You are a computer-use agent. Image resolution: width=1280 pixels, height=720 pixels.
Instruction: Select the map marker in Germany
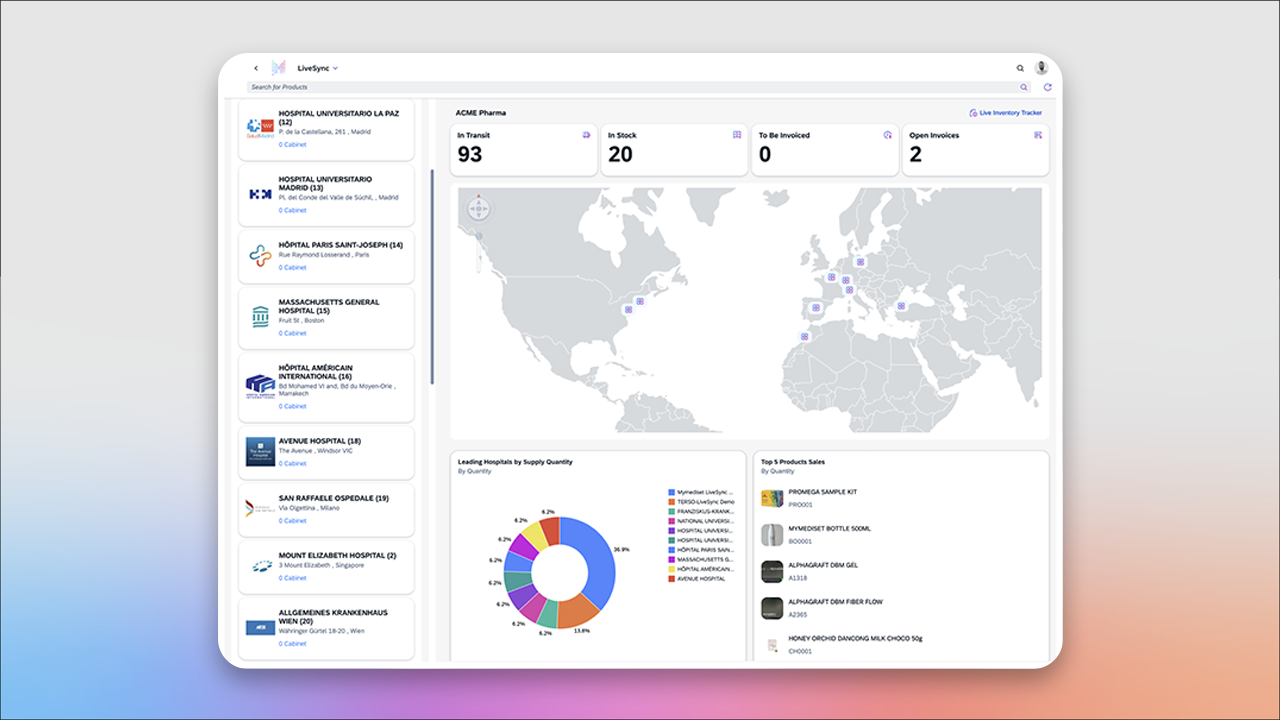tap(860, 262)
